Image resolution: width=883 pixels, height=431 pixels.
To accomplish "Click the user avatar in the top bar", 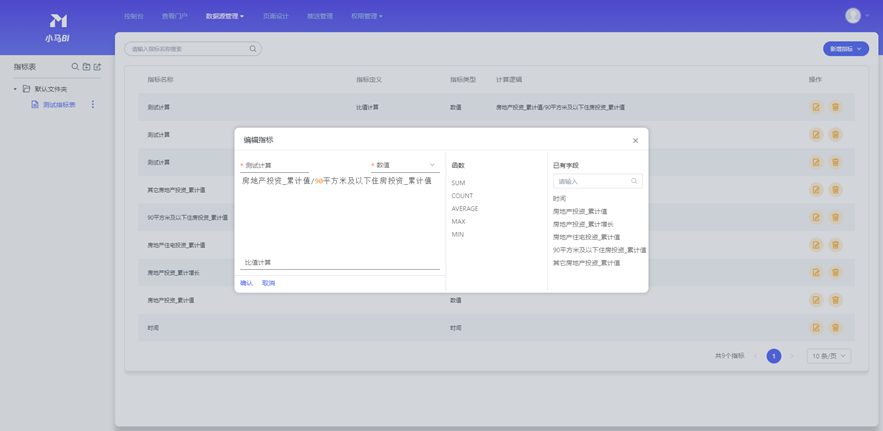I will pos(852,15).
